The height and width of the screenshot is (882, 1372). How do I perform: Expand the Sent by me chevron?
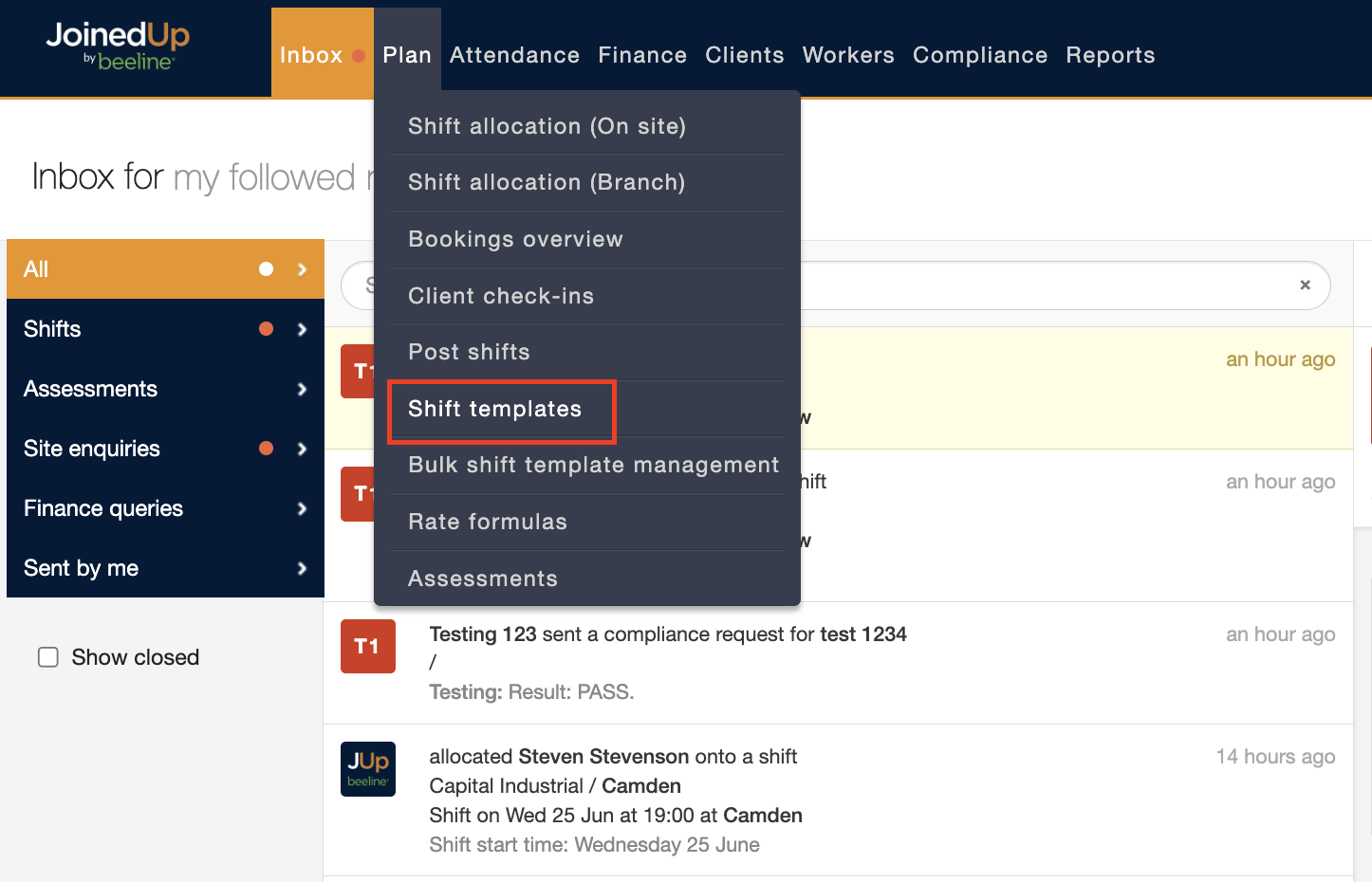tap(302, 568)
